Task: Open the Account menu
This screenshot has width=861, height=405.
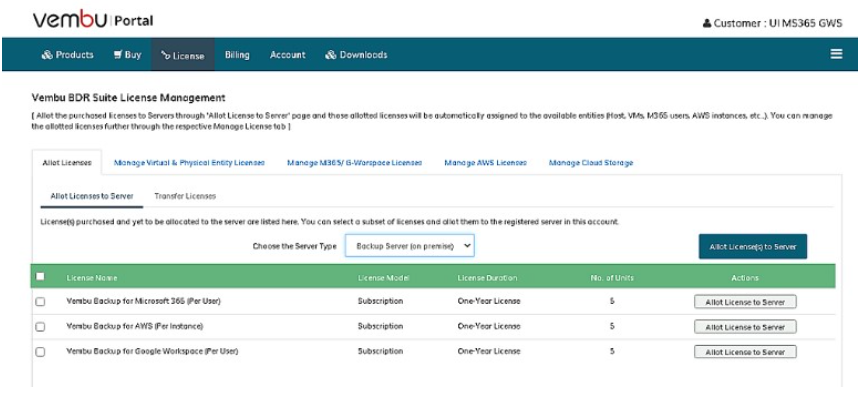Action: coord(288,55)
